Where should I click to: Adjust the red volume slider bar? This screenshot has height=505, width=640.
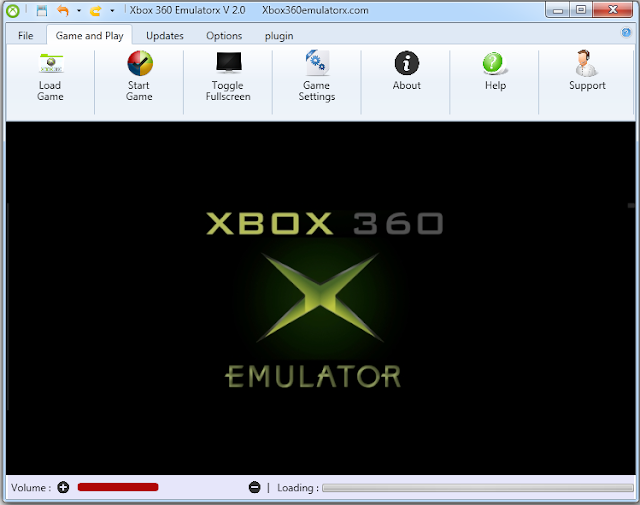[x=118, y=487]
